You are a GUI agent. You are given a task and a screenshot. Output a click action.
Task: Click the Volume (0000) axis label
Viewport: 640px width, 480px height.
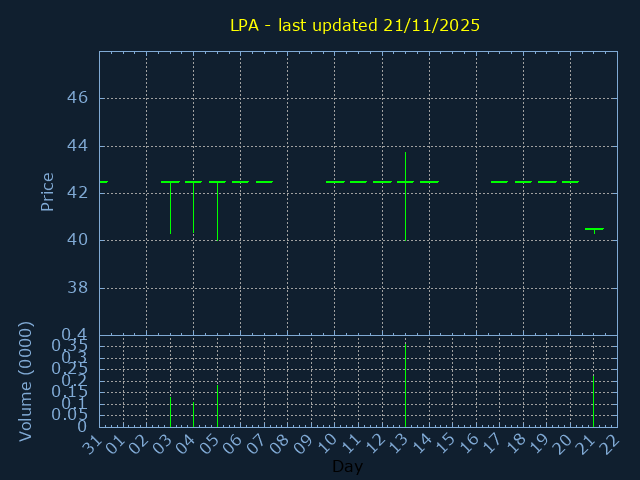pyautogui.click(x=26, y=381)
